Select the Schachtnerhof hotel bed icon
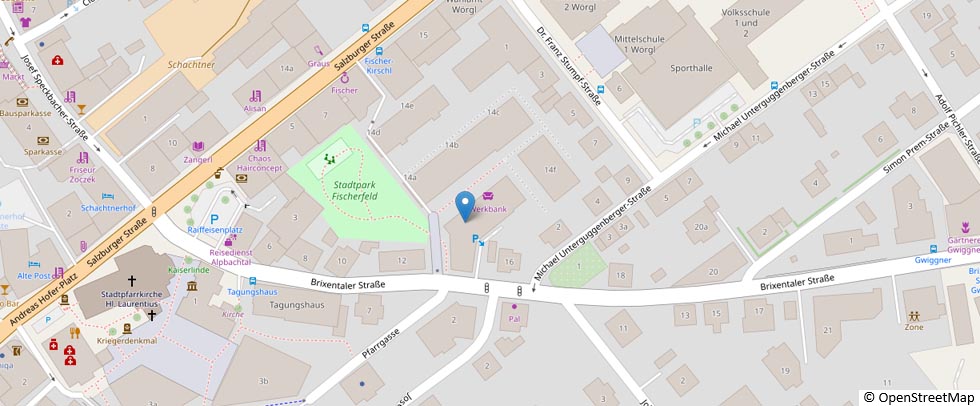The height and width of the screenshot is (406, 980). [108, 196]
